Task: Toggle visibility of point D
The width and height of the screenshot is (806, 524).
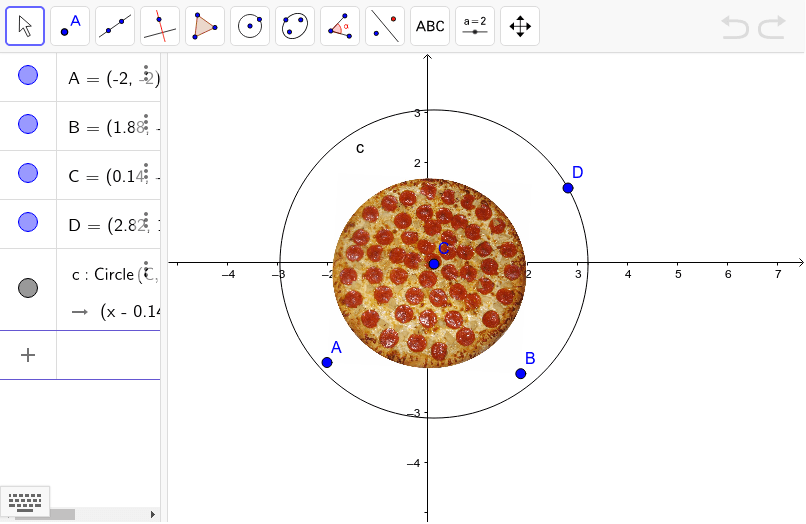Action: 28,222
